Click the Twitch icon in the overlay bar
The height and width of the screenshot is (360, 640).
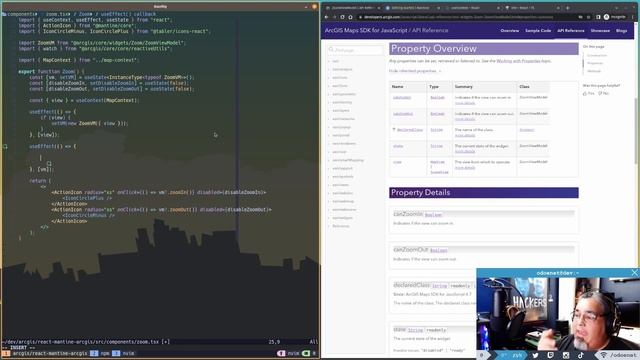tap(550, 356)
